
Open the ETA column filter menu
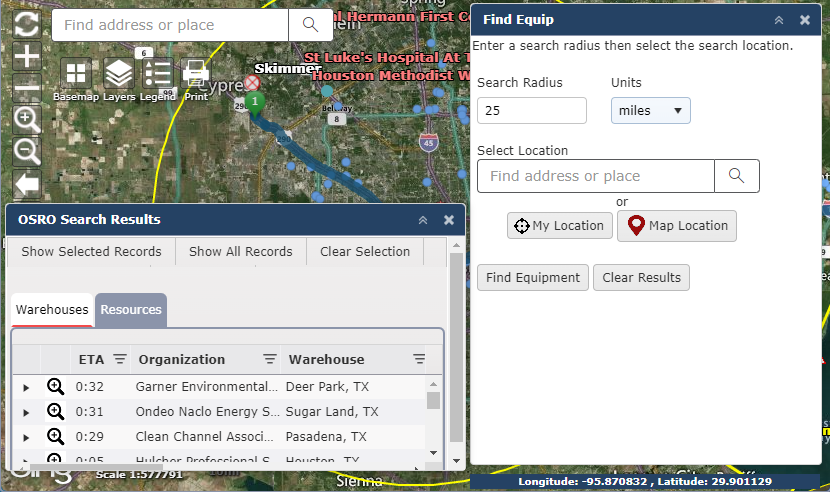[x=120, y=359]
